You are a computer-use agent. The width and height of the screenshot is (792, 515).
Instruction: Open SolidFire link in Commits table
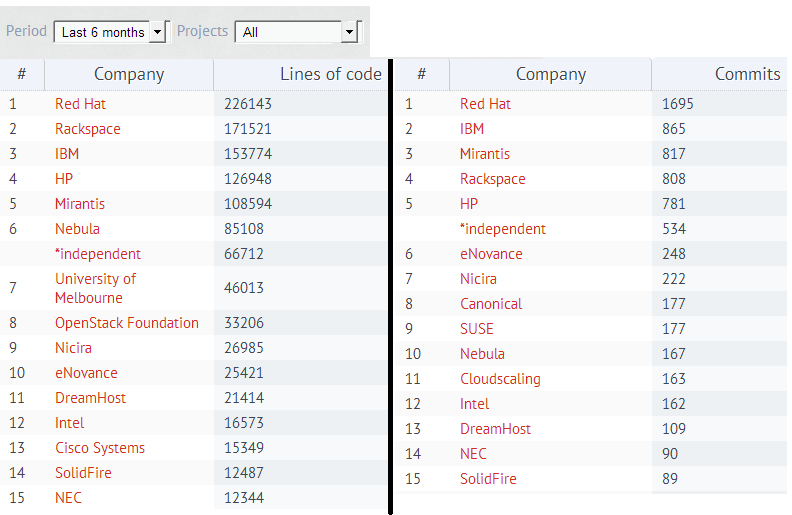point(488,479)
